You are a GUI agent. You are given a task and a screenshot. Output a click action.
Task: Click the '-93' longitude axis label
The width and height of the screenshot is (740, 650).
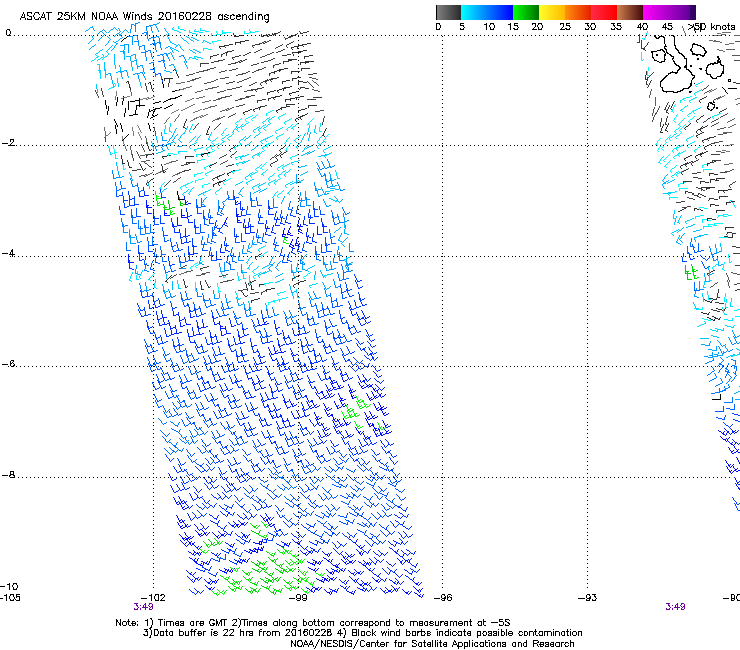pos(588,598)
